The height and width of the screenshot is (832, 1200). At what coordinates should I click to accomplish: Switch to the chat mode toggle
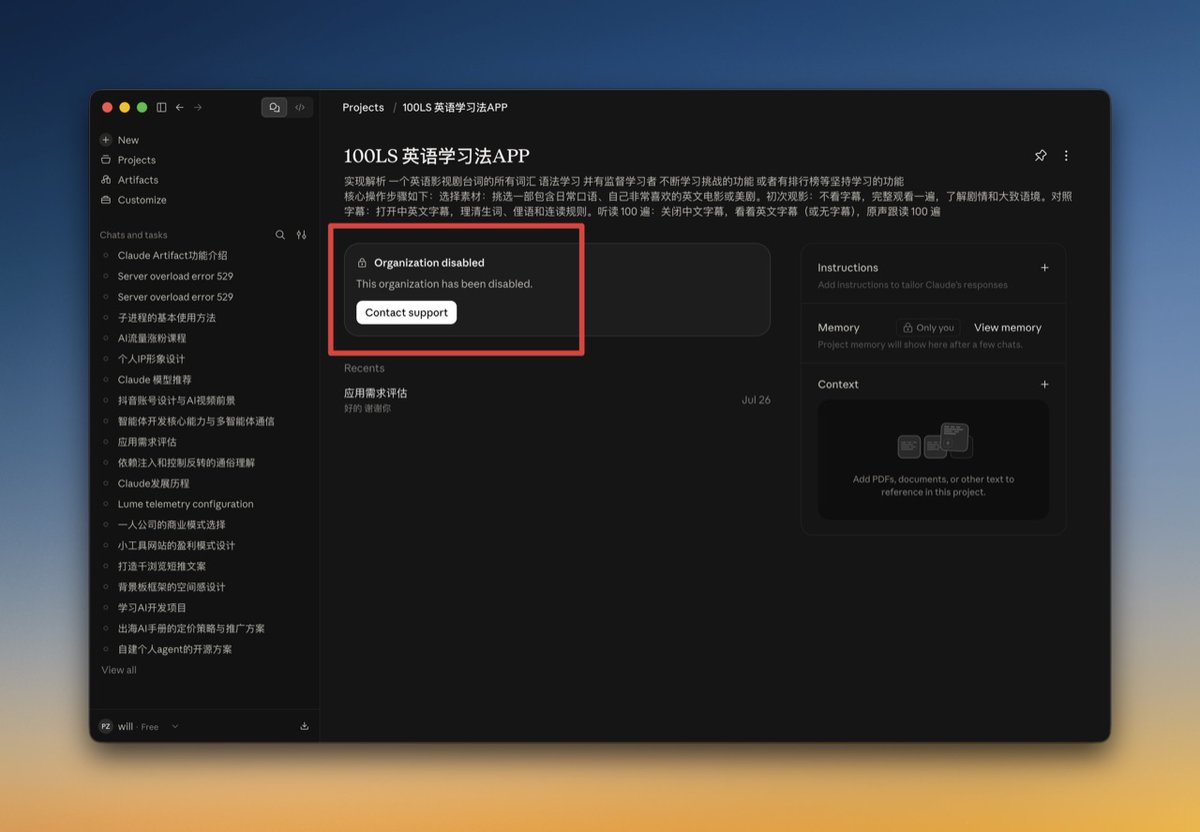click(274, 107)
